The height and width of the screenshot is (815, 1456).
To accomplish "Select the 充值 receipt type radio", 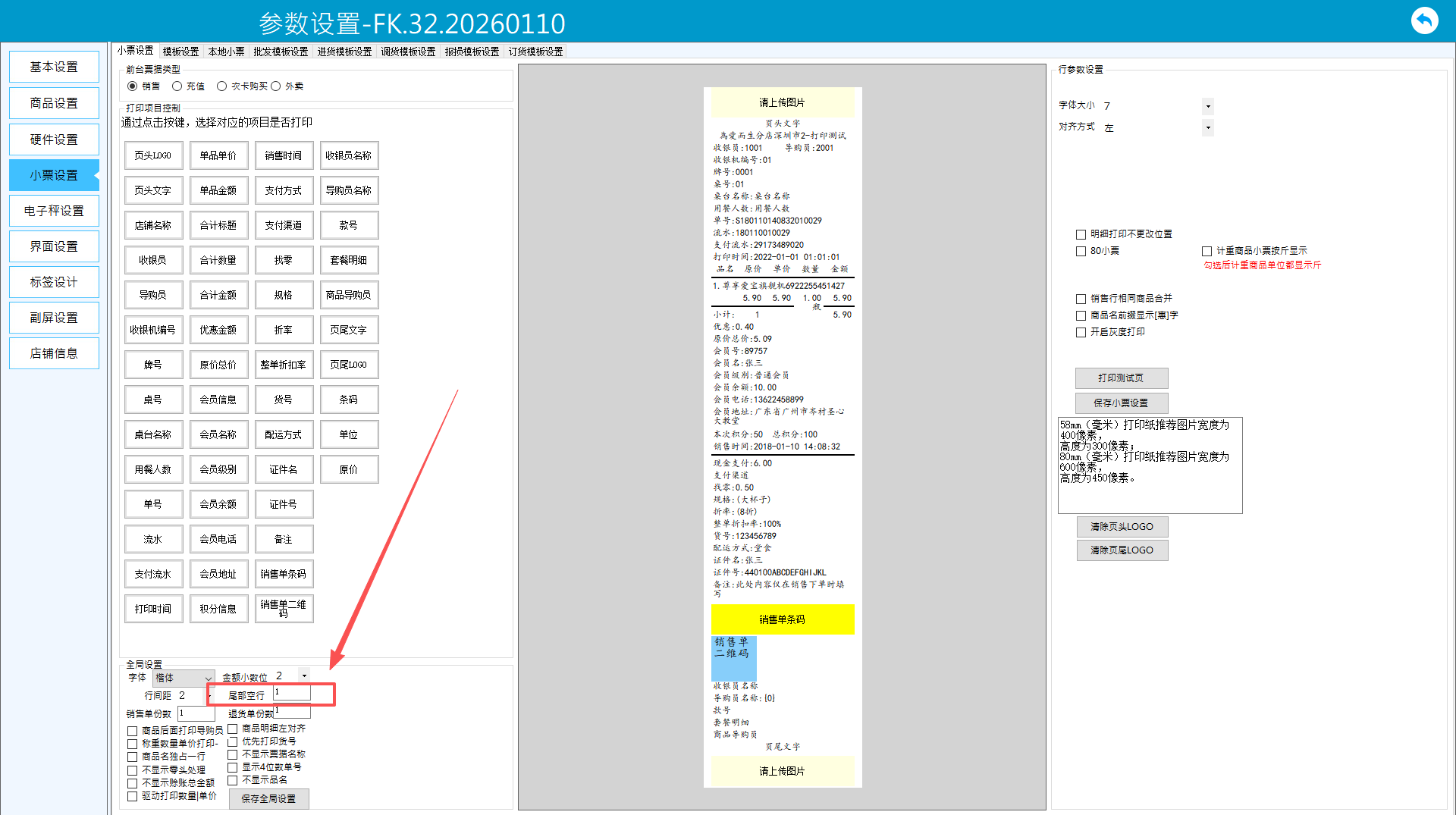I will point(177,86).
